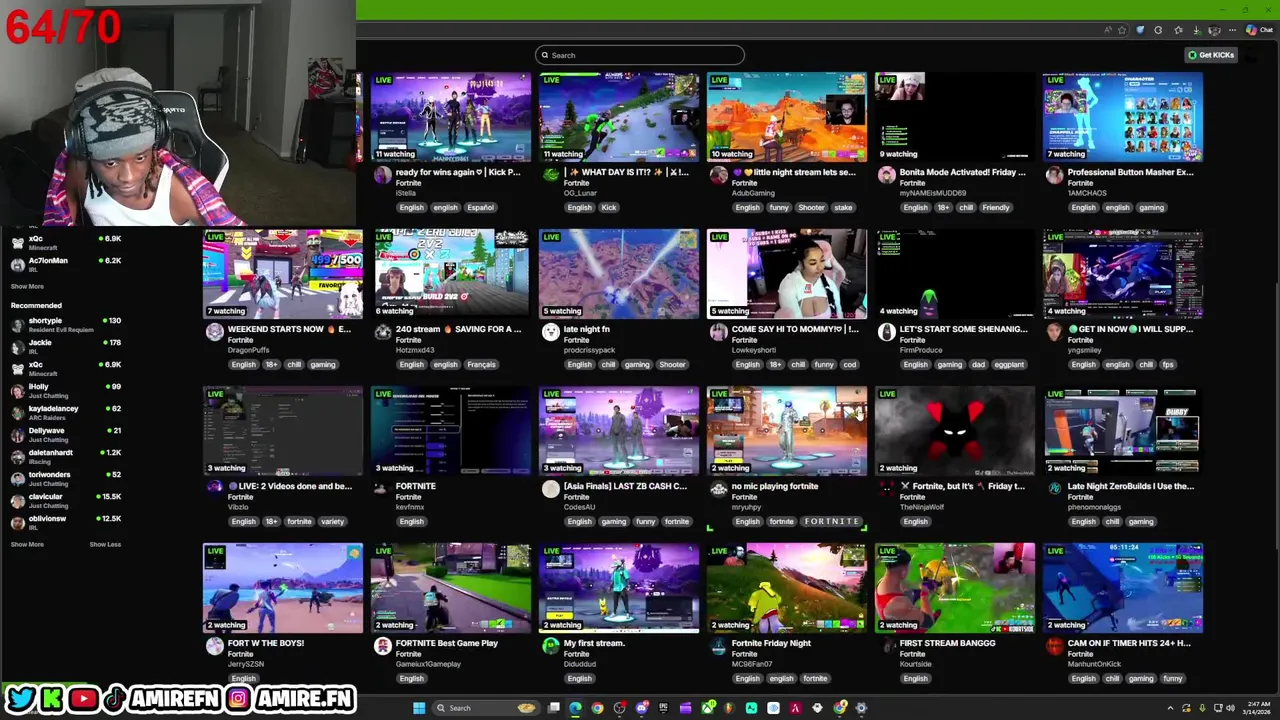Open kayladelancey channel in sidebar
Image resolution: width=1280 pixels, height=720 pixels.
(66, 412)
